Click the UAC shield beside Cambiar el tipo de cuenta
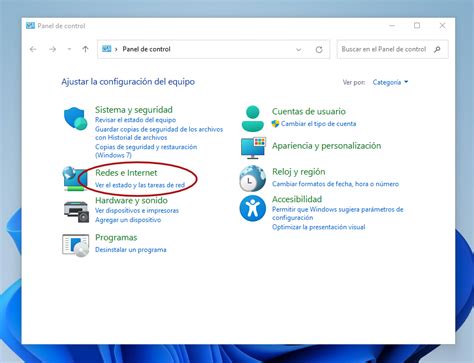The width and height of the screenshot is (474, 363). (275, 124)
